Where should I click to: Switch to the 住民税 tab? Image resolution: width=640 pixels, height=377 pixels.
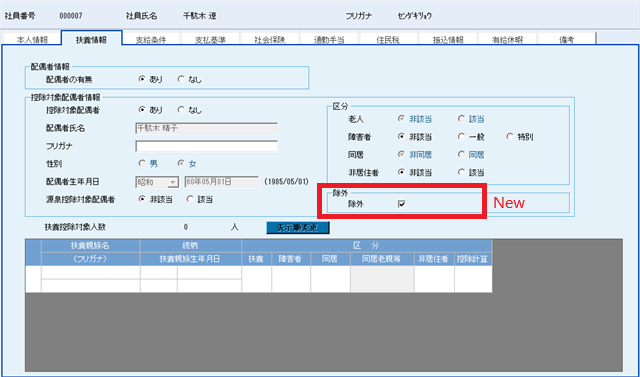click(388, 40)
